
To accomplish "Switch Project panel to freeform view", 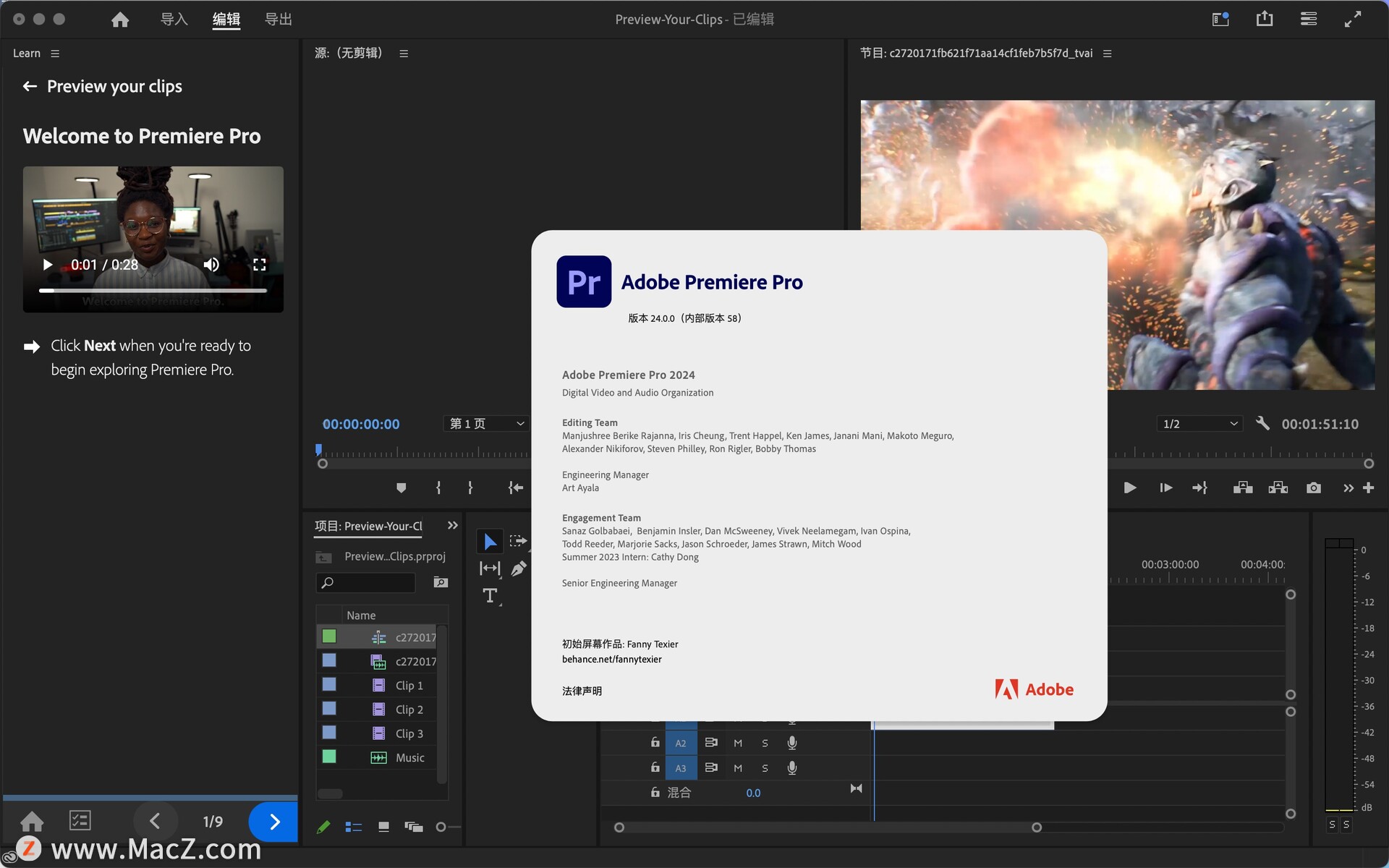I will (x=414, y=827).
